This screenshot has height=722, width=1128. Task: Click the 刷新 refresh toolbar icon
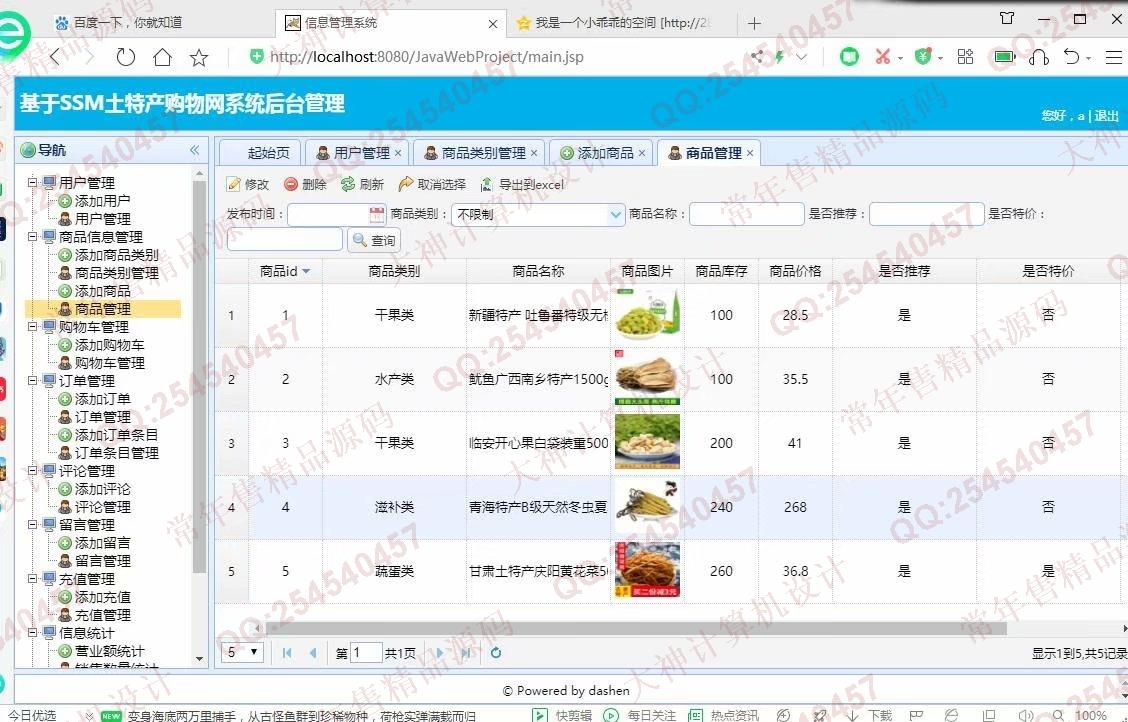pos(348,184)
